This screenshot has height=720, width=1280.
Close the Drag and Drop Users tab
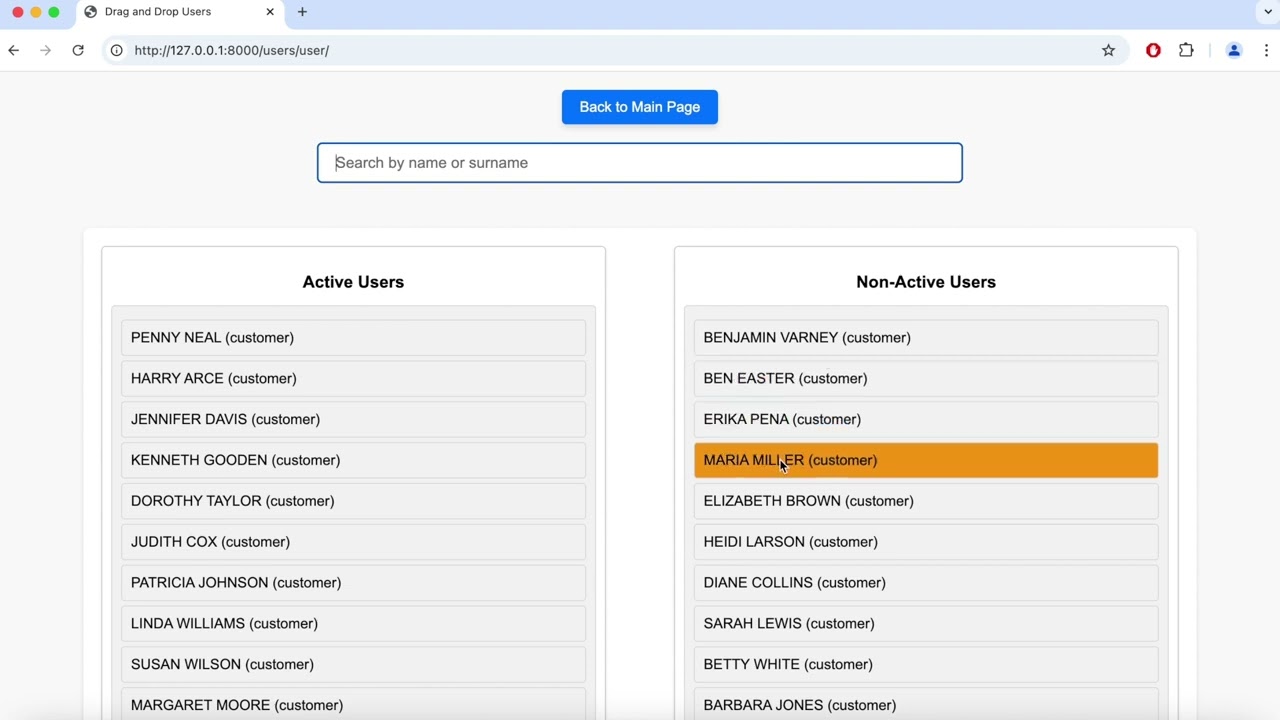tap(270, 12)
